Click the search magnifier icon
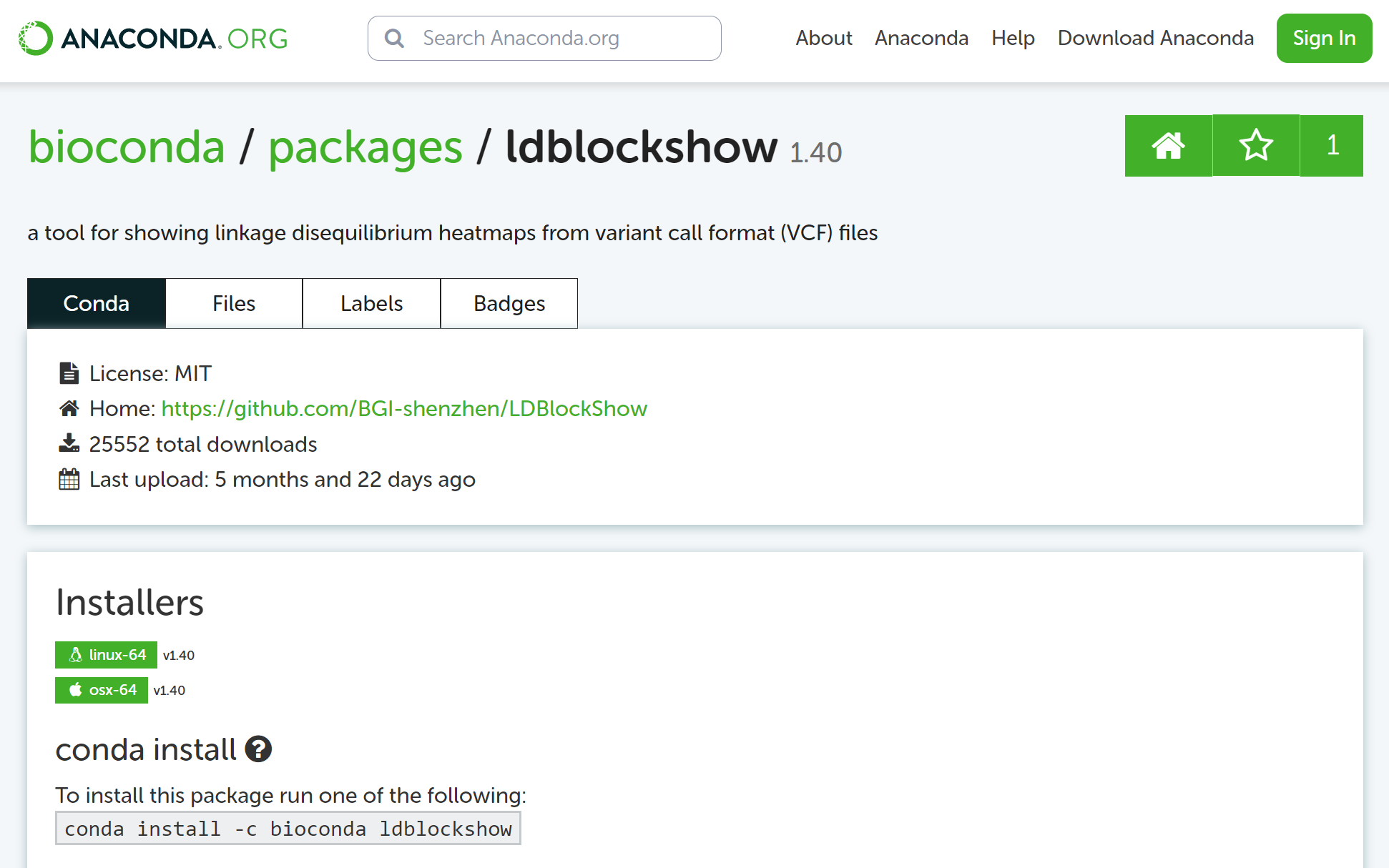The height and width of the screenshot is (868, 1389). pyautogui.click(x=394, y=39)
